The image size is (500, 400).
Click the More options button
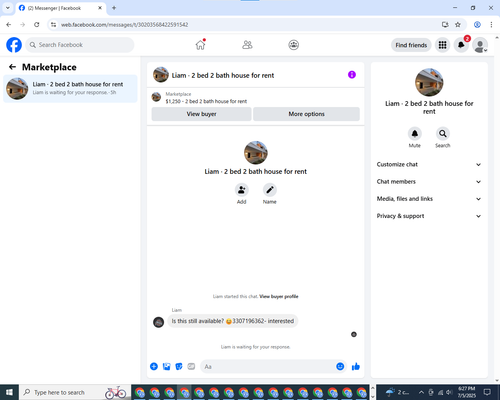tap(306, 114)
